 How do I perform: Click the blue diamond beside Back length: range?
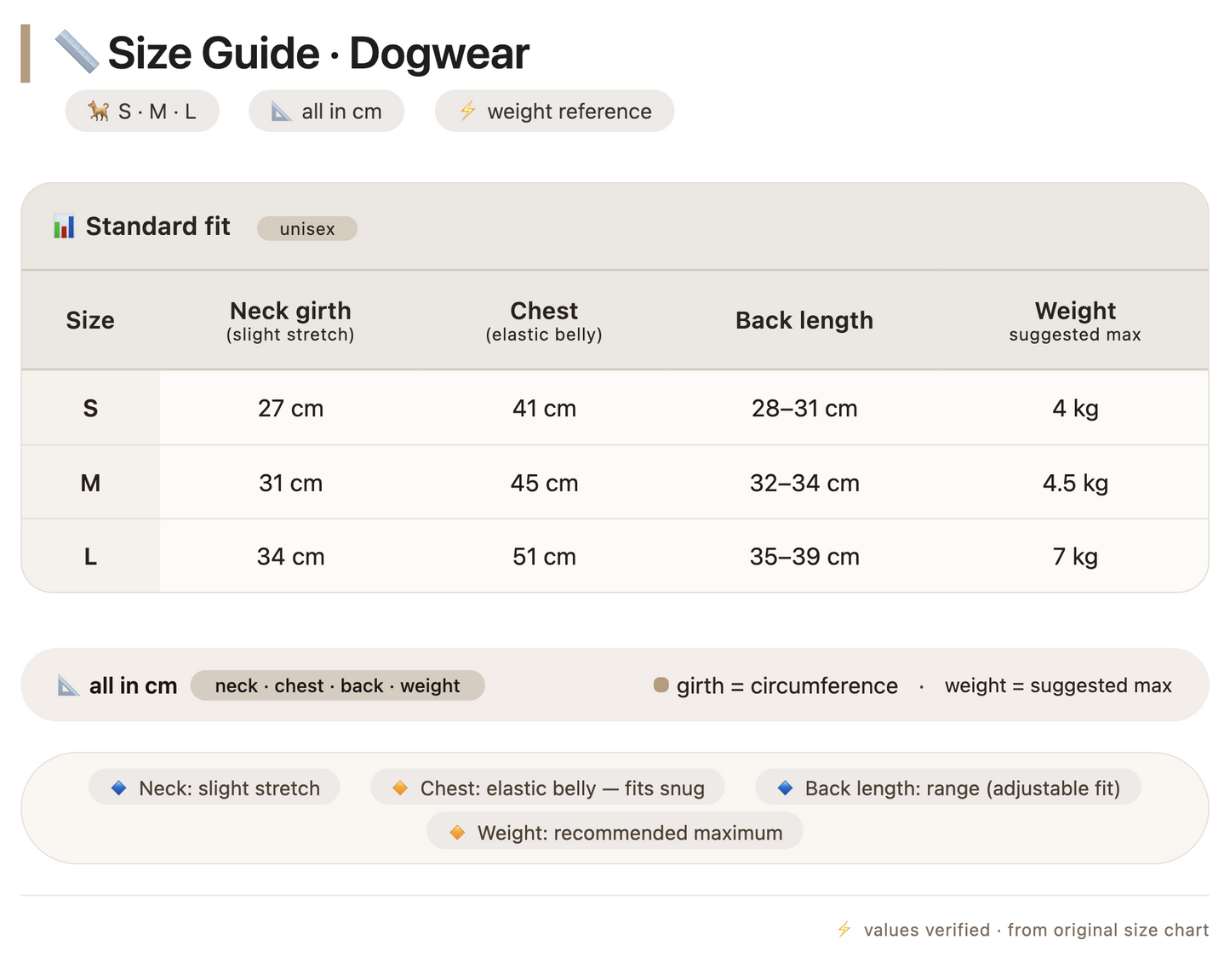[786, 788]
